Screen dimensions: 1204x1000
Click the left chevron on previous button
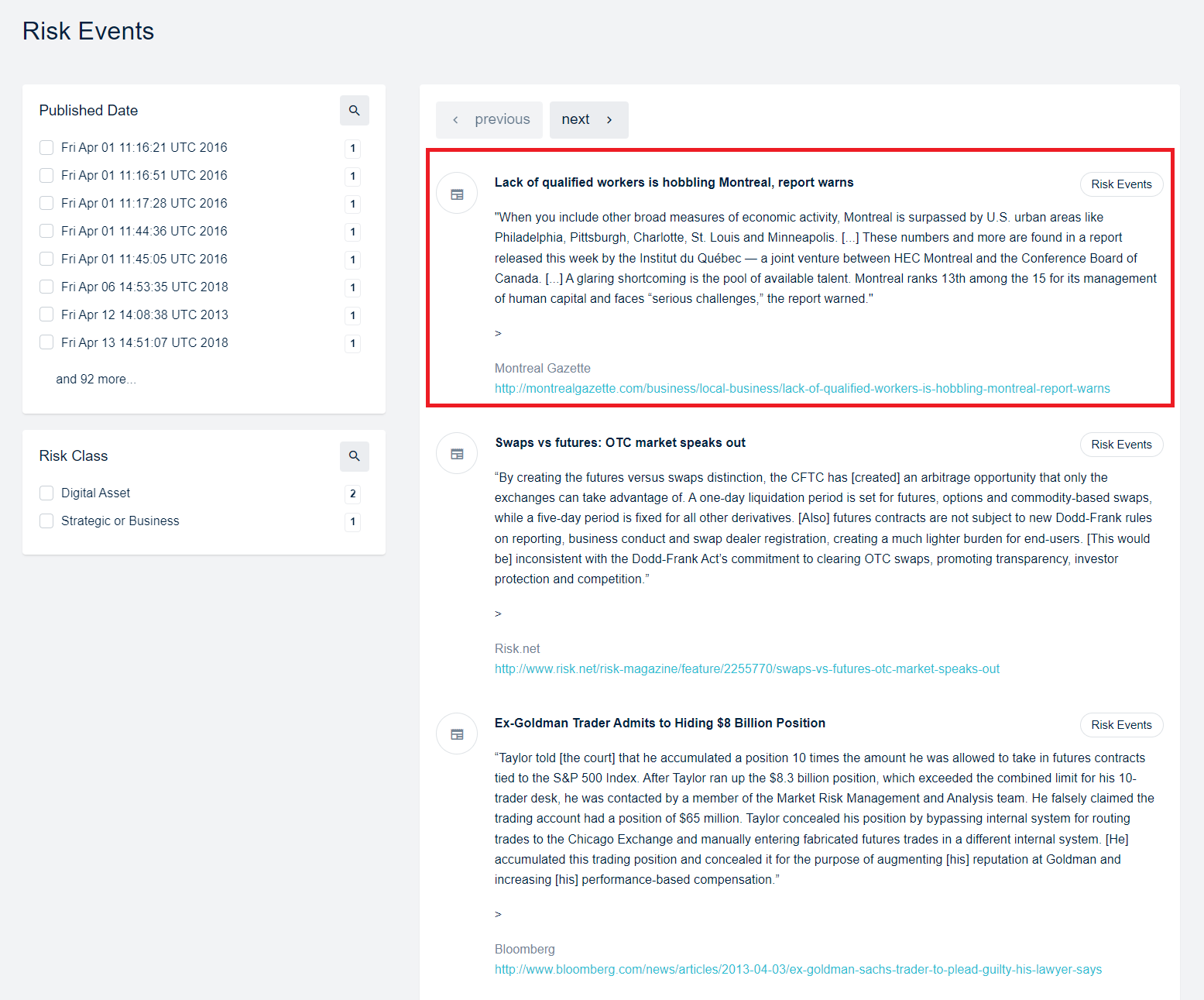tap(455, 120)
